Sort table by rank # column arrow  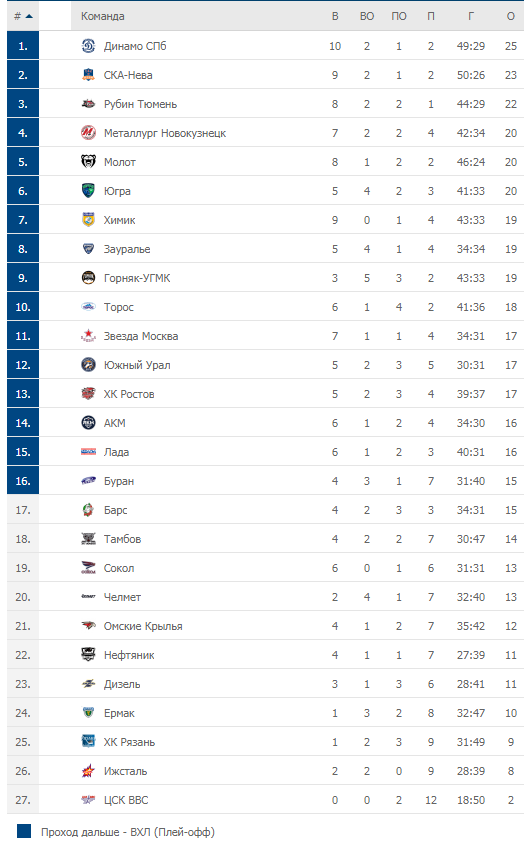point(29,16)
